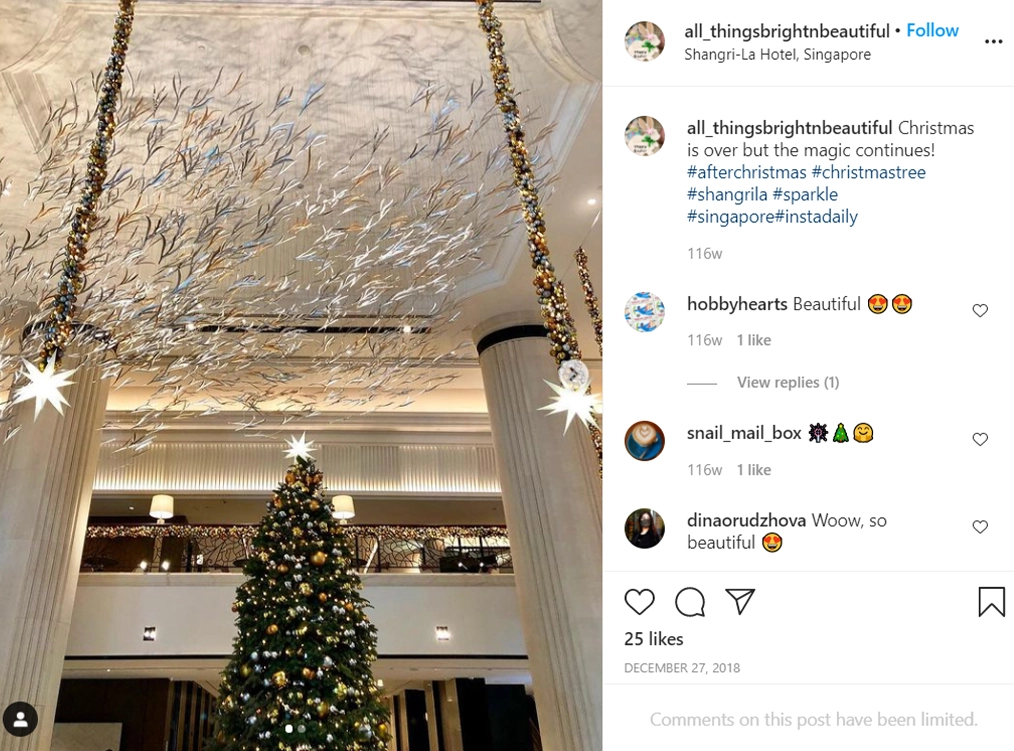Like snail_mail_box comment heart
1014x751 pixels.
coord(980,439)
